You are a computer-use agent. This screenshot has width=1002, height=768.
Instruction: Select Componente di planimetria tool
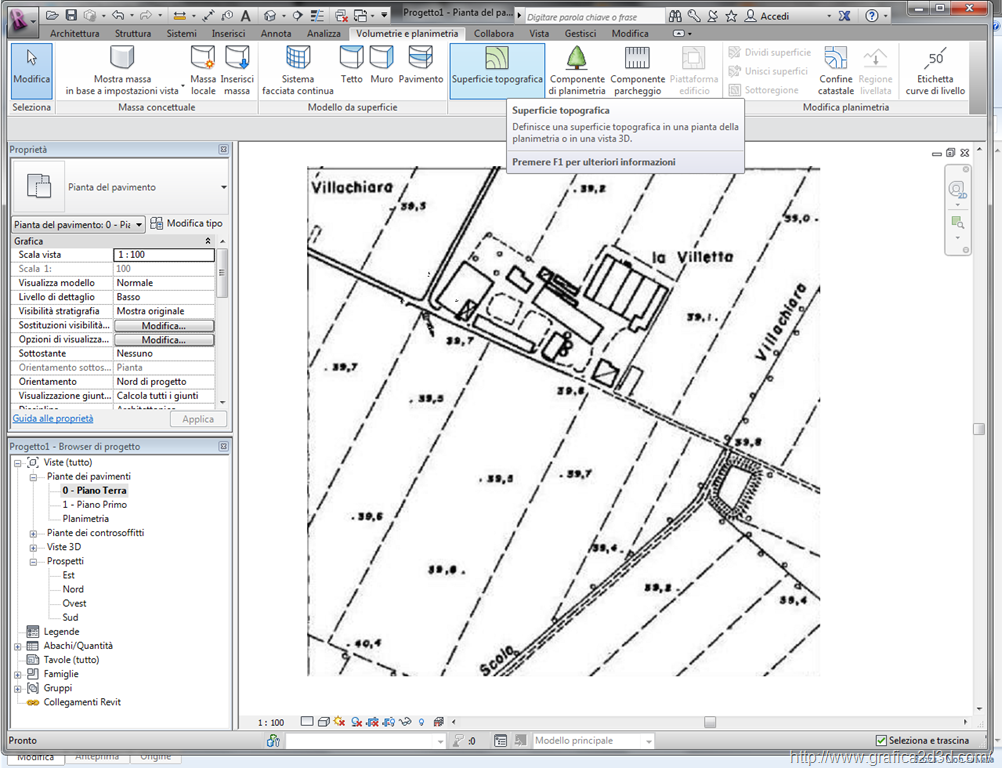point(577,70)
